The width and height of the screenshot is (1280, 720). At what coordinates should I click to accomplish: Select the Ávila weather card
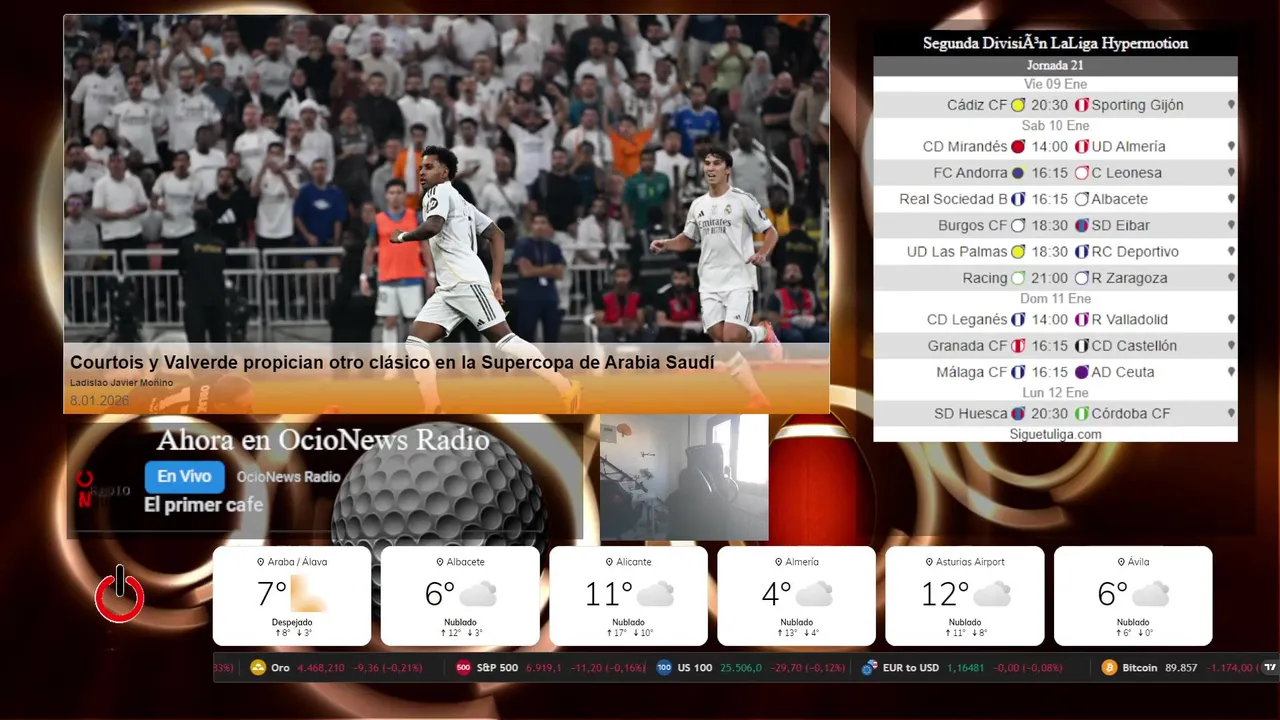coord(1133,596)
